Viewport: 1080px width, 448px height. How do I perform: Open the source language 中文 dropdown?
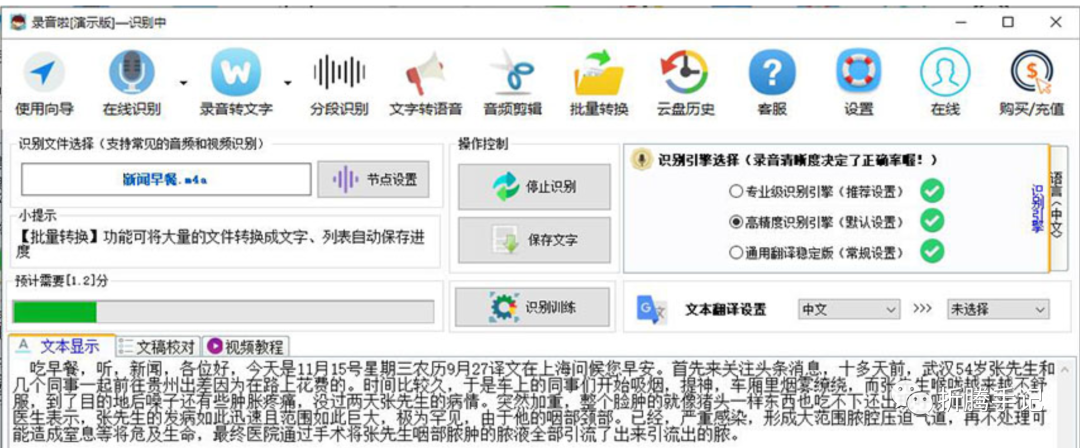point(849,309)
